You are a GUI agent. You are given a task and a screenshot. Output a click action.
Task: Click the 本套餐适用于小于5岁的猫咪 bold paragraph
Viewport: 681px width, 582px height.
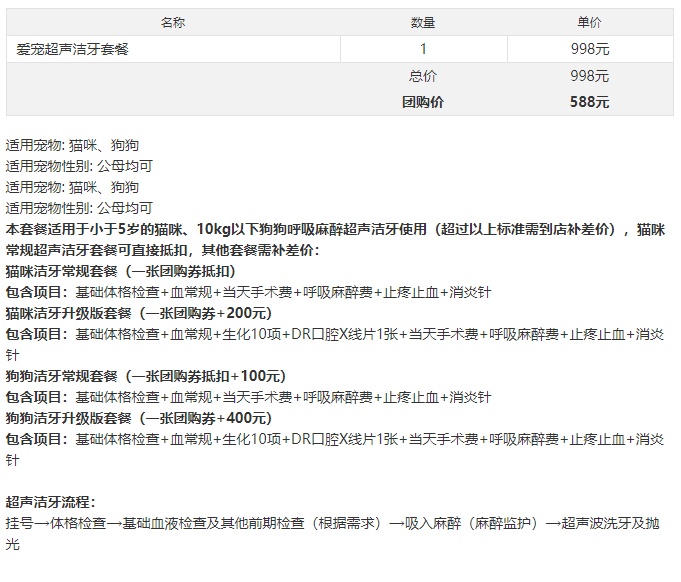pyautogui.click(x=335, y=240)
